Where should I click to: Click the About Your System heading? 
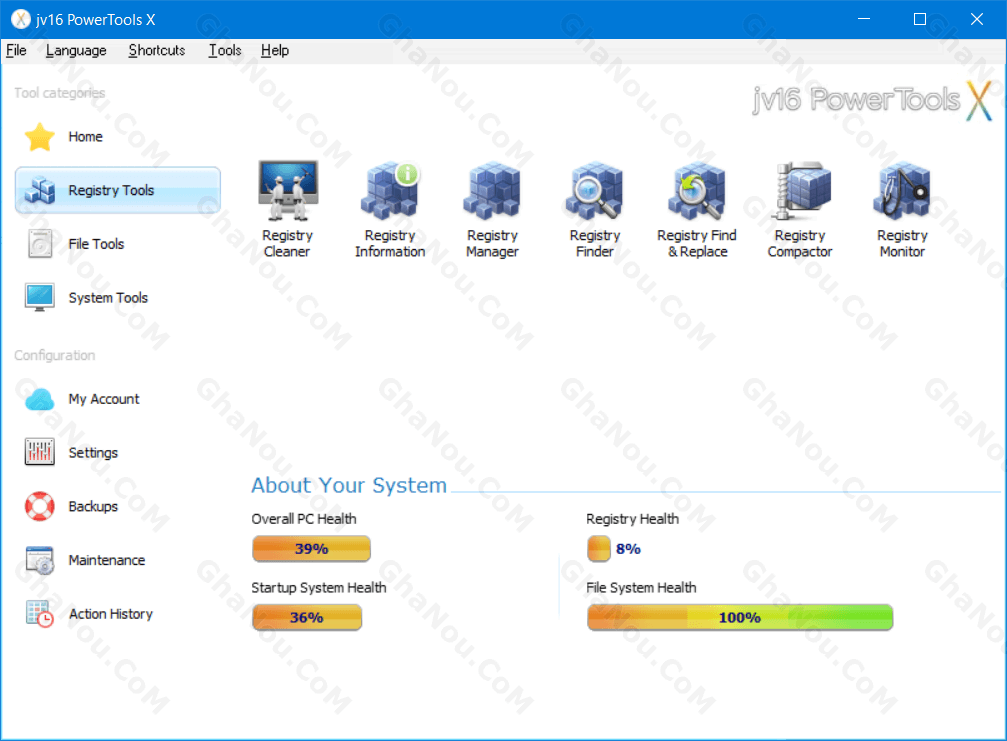pyautogui.click(x=349, y=485)
